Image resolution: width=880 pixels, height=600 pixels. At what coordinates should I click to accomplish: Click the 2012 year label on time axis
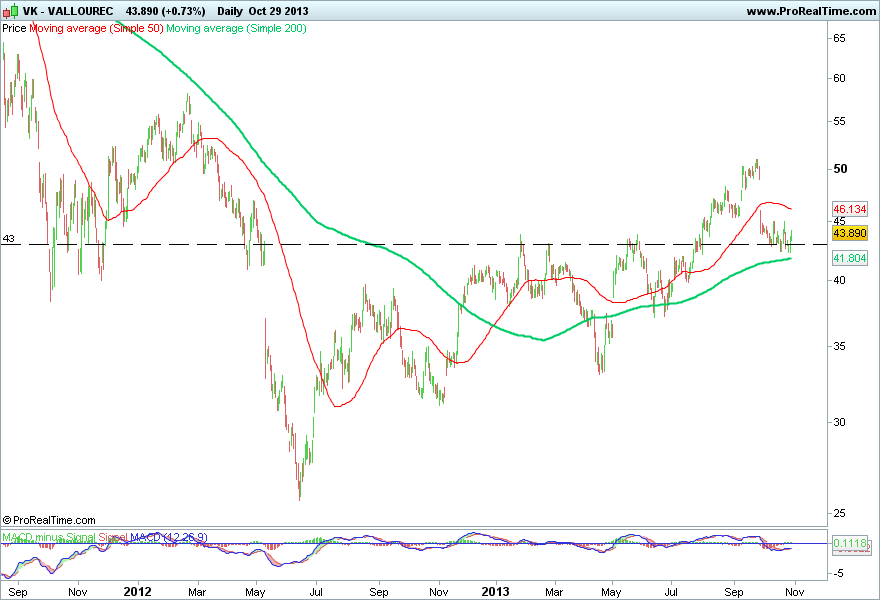pyautogui.click(x=138, y=592)
